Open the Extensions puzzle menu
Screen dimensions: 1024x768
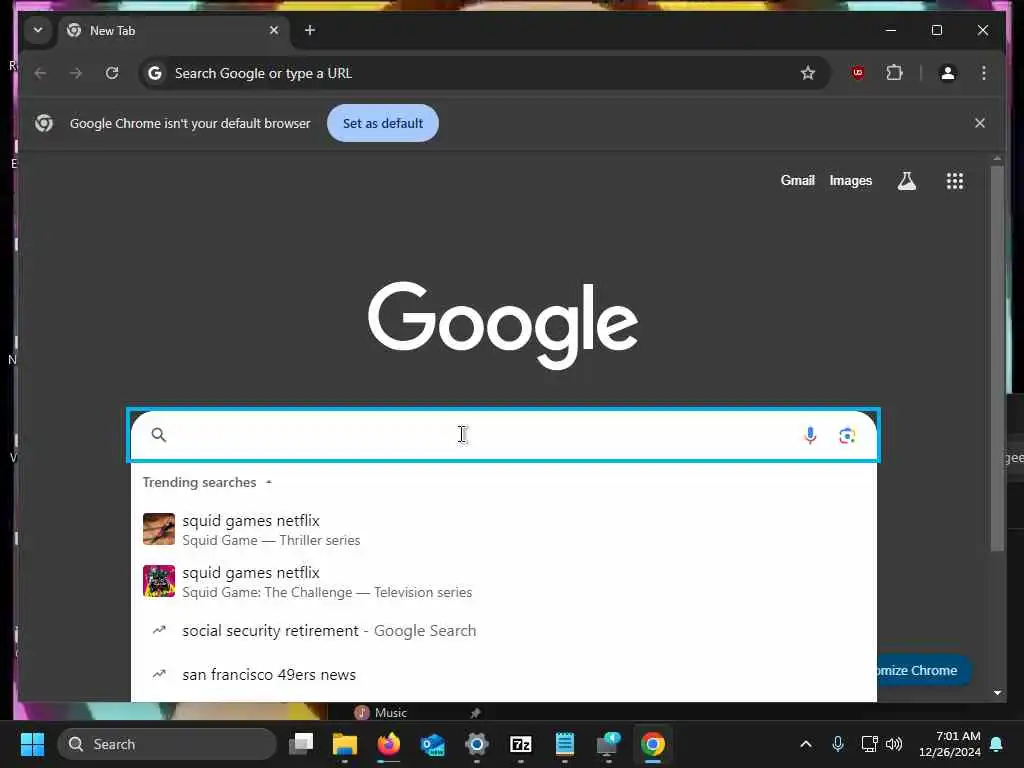tap(895, 73)
